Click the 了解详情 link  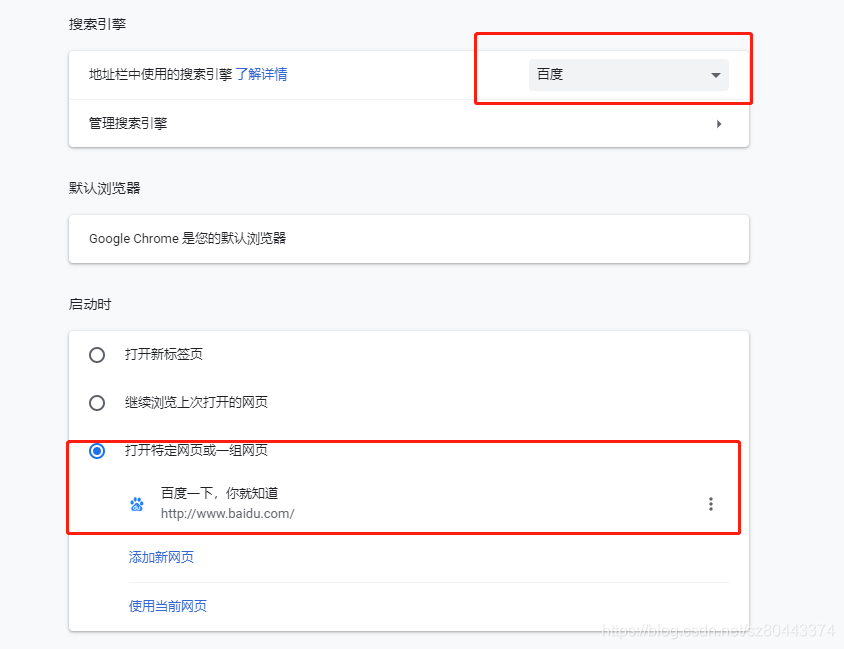261,74
